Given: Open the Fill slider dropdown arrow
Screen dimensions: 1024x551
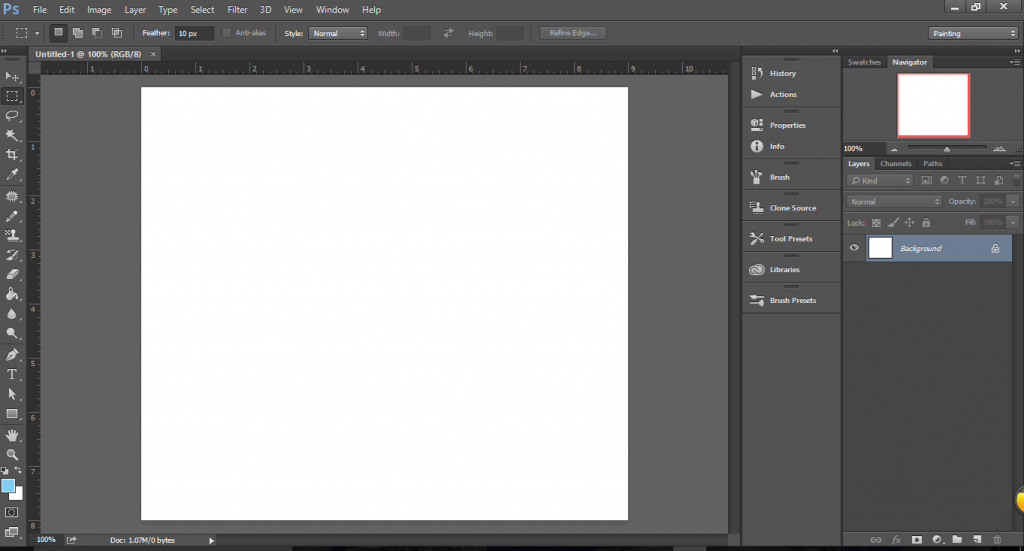Looking at the screenshot, I should tap(1013, 223).
